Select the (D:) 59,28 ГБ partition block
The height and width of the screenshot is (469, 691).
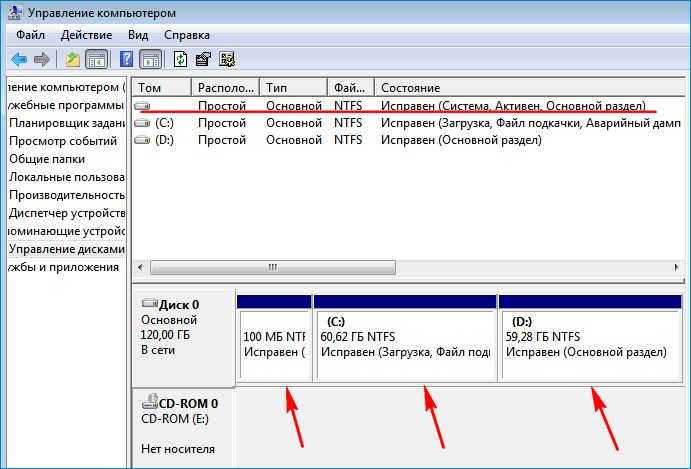click(591, 338)
